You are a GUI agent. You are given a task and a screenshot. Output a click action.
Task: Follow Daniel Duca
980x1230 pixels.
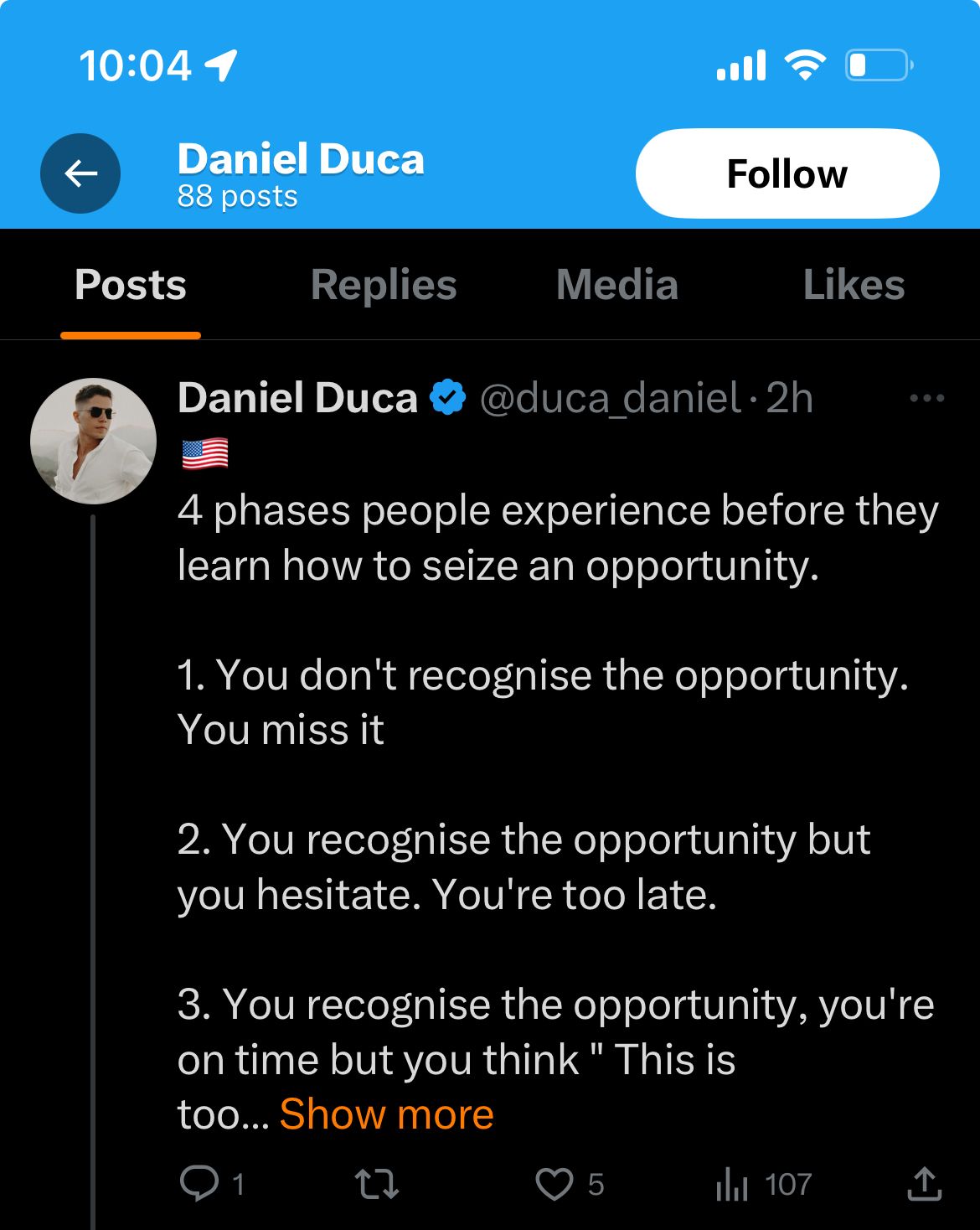click(x=787, y=173)
